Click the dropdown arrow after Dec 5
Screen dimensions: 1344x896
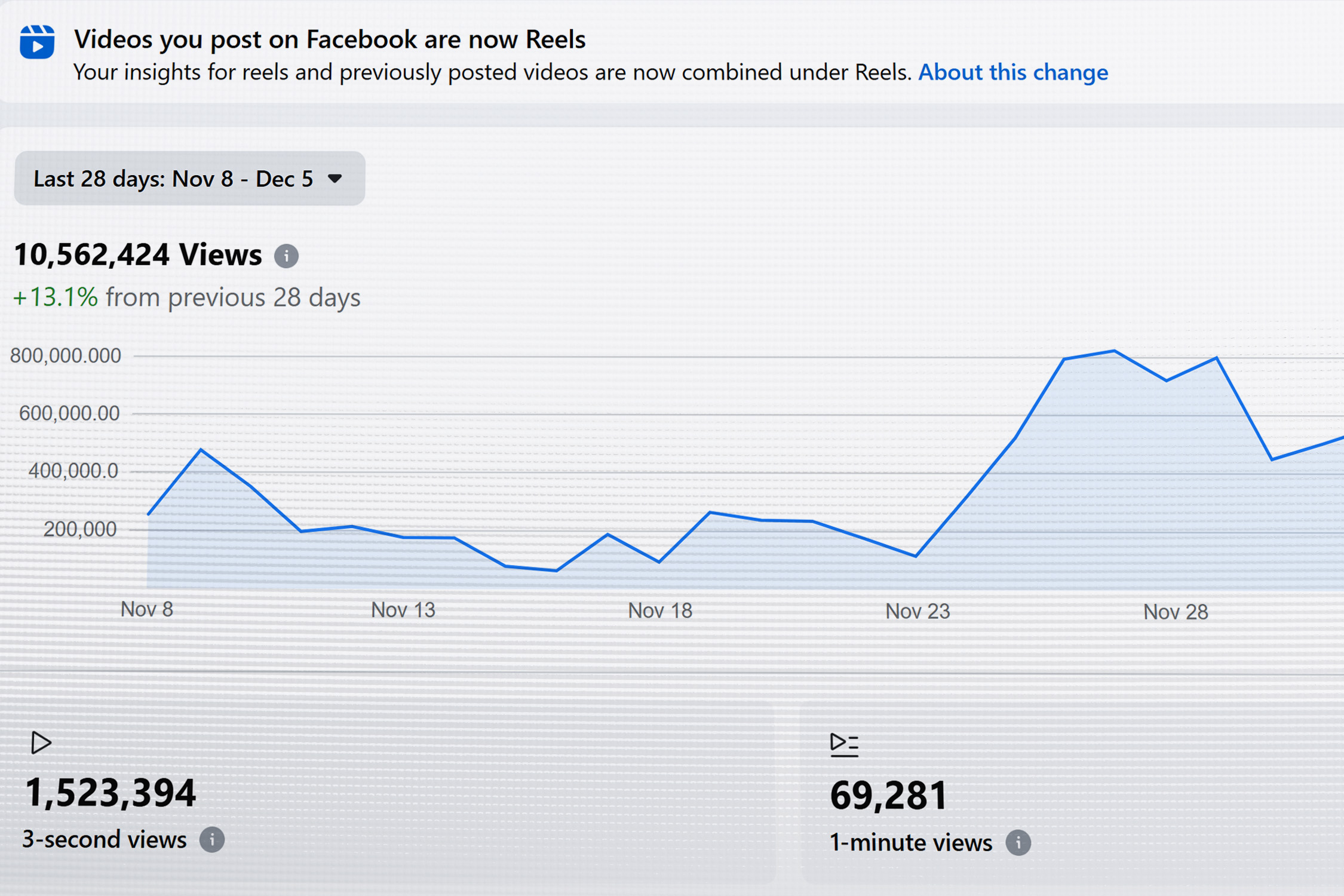click(335, 179)
